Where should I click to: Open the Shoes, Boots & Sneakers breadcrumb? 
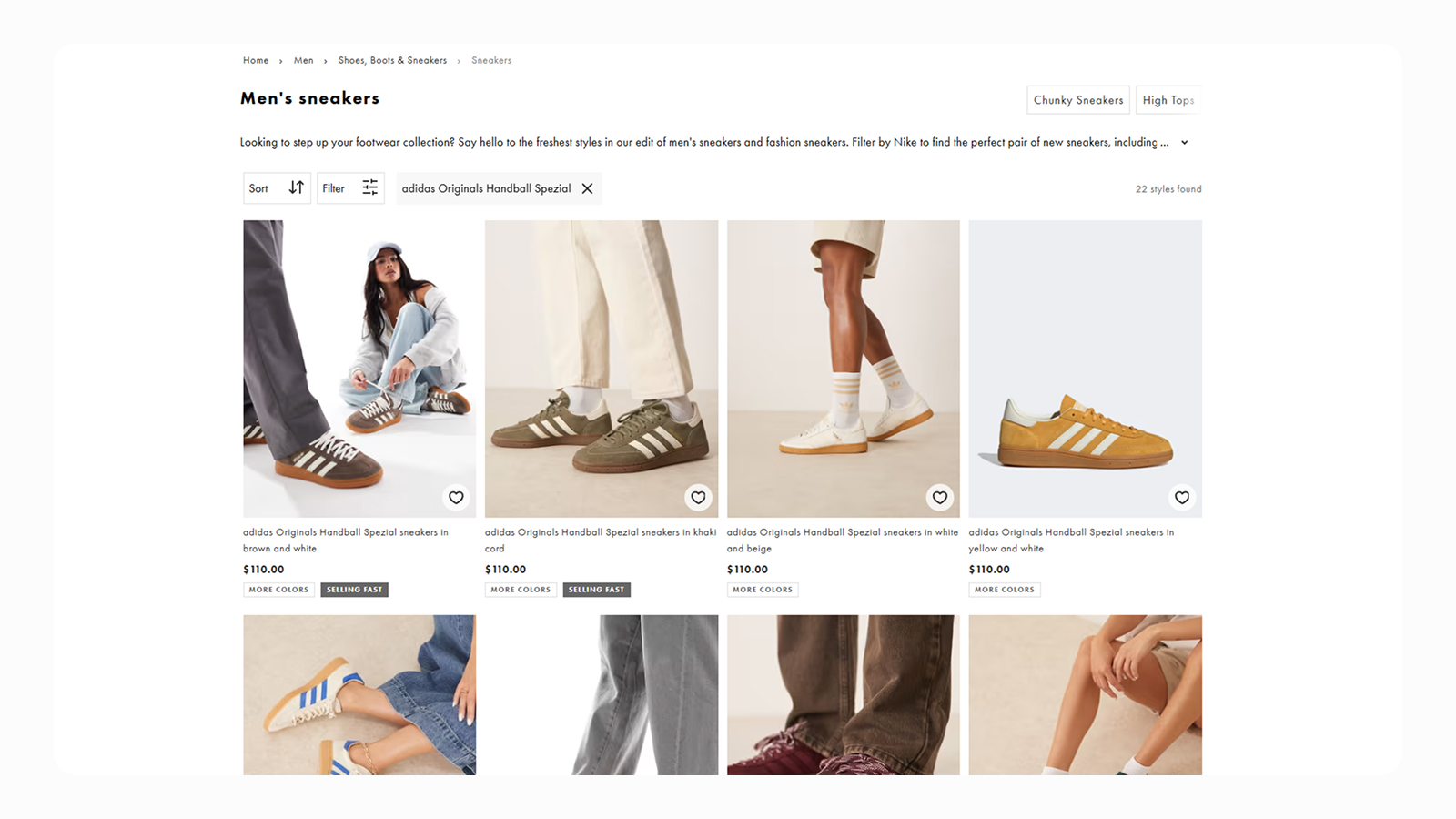point(392,60)
